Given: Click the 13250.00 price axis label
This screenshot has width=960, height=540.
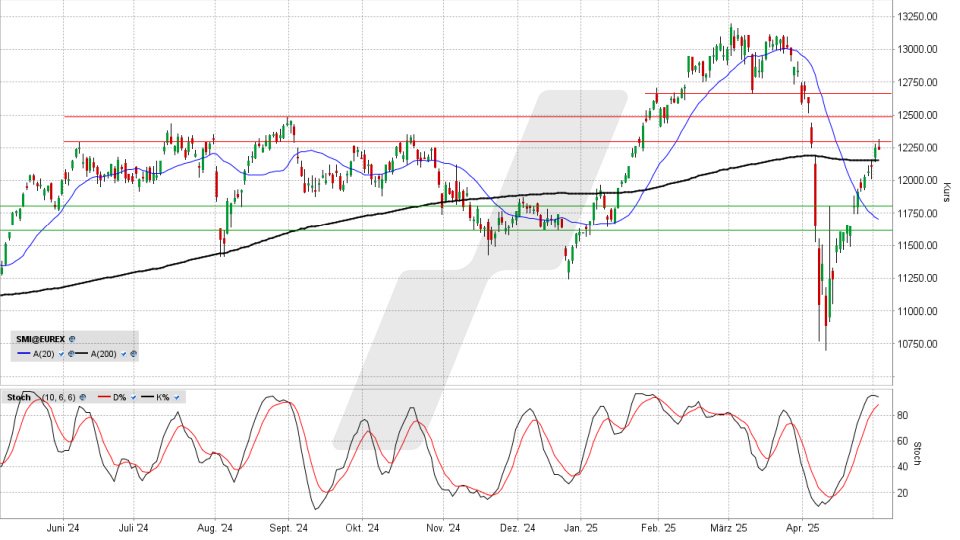Looking at the screenshot, I should [x=917, y=17].
